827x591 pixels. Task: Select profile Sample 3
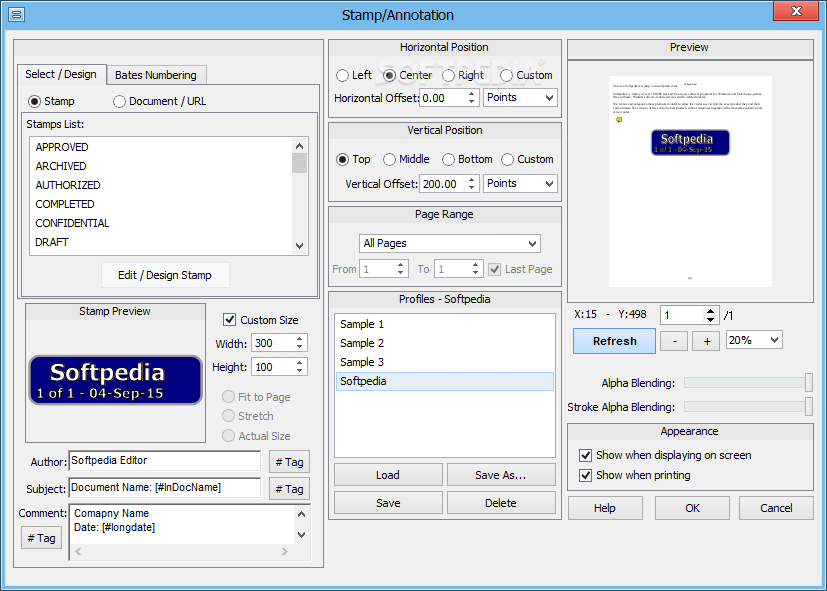445,362
